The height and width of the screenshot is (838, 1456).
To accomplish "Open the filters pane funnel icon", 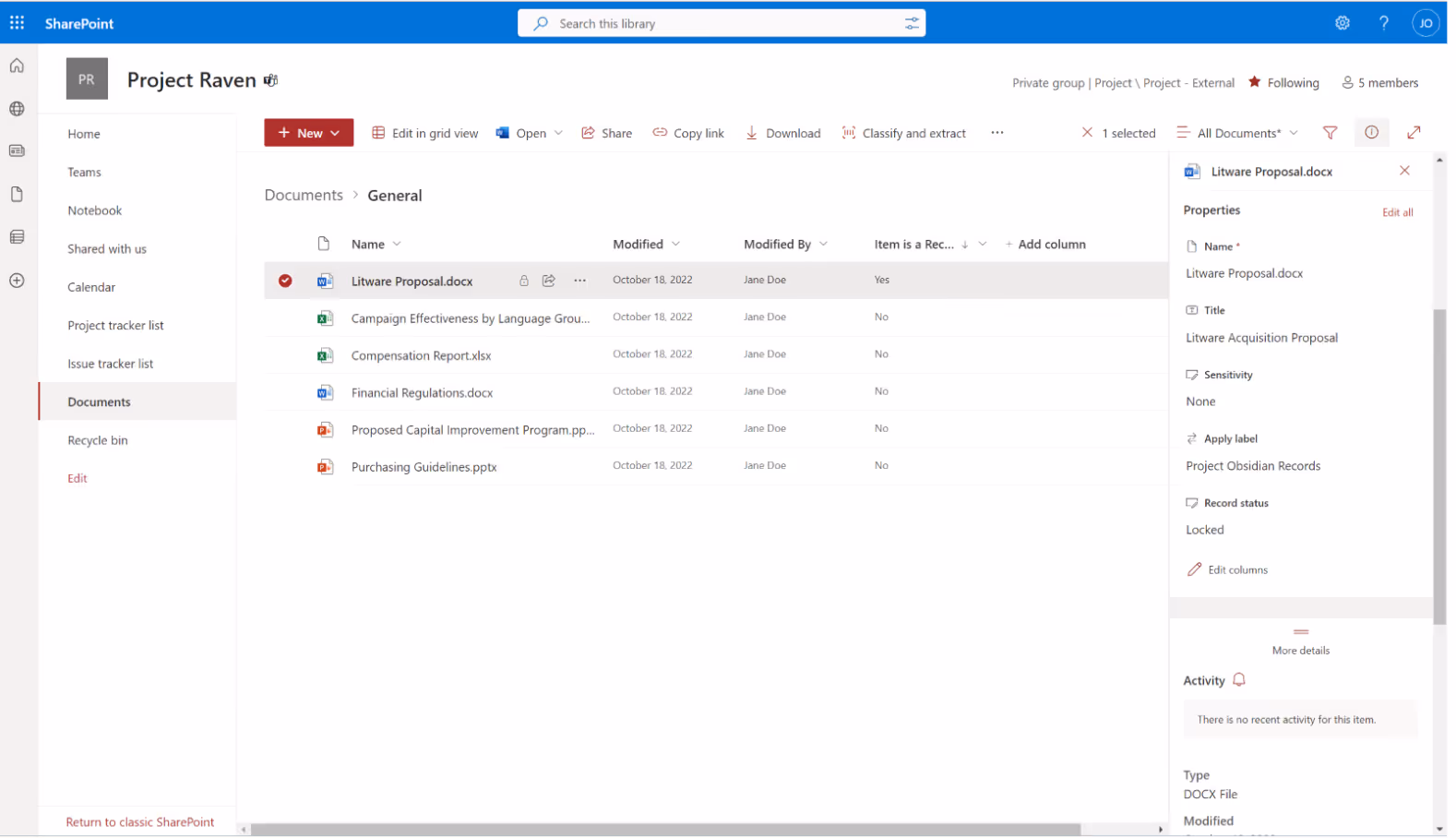I will [1330, 133].
